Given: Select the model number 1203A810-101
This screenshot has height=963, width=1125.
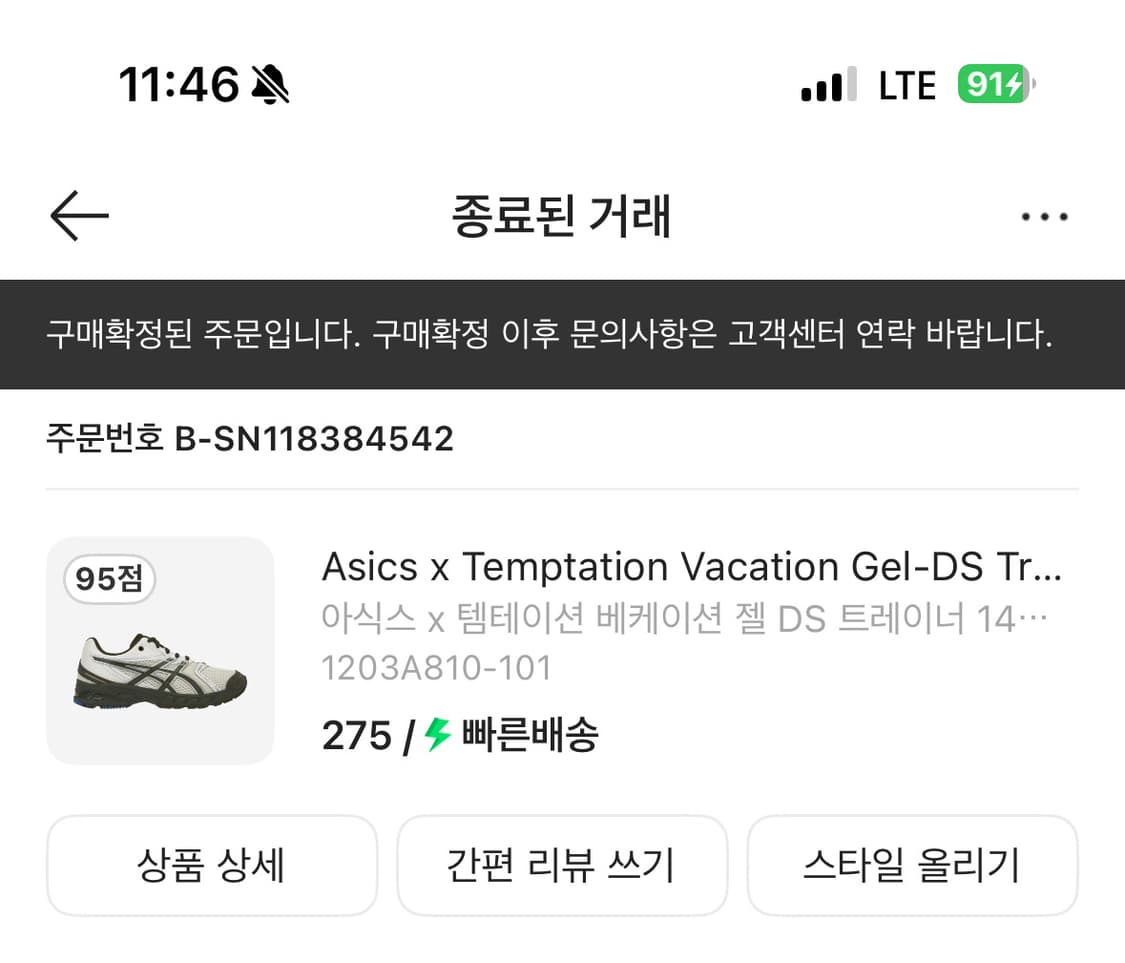Looking at the screenshot, I should [x=435, y=667].
